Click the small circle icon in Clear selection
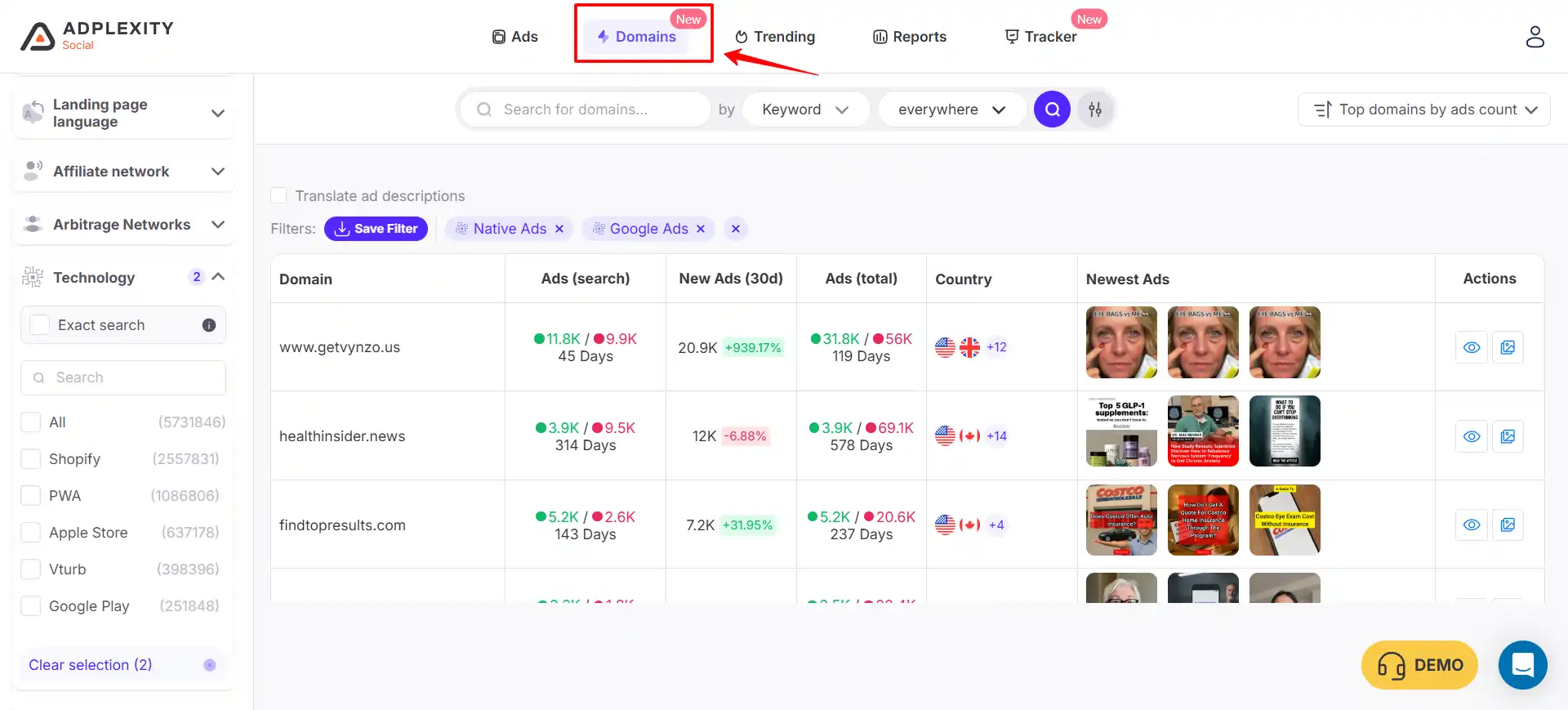This screenshot has height=710, width=1568. [x=210, y=665]
